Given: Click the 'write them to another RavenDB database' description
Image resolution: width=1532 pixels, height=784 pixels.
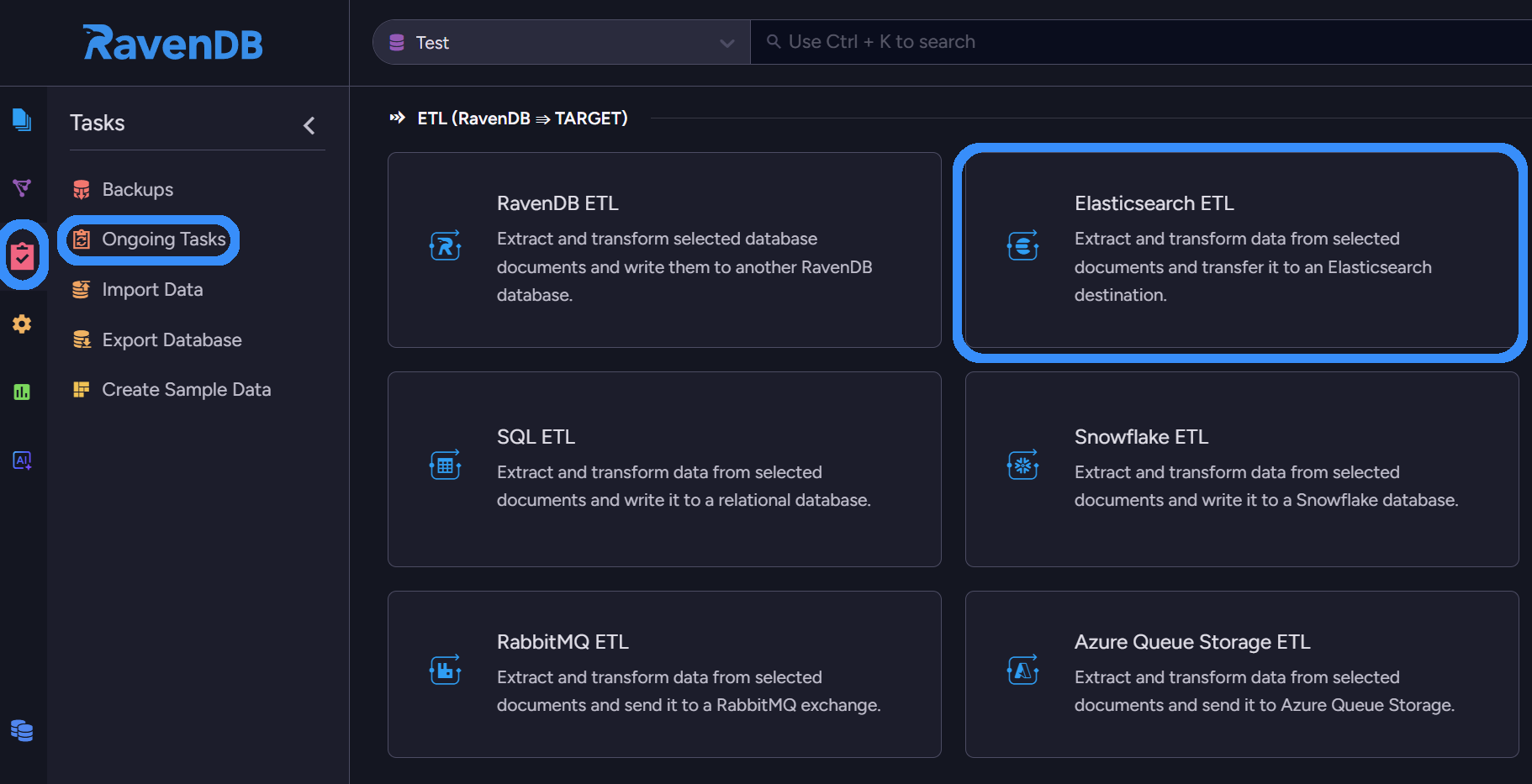Looking at the screenshot, I should (684, 267).
